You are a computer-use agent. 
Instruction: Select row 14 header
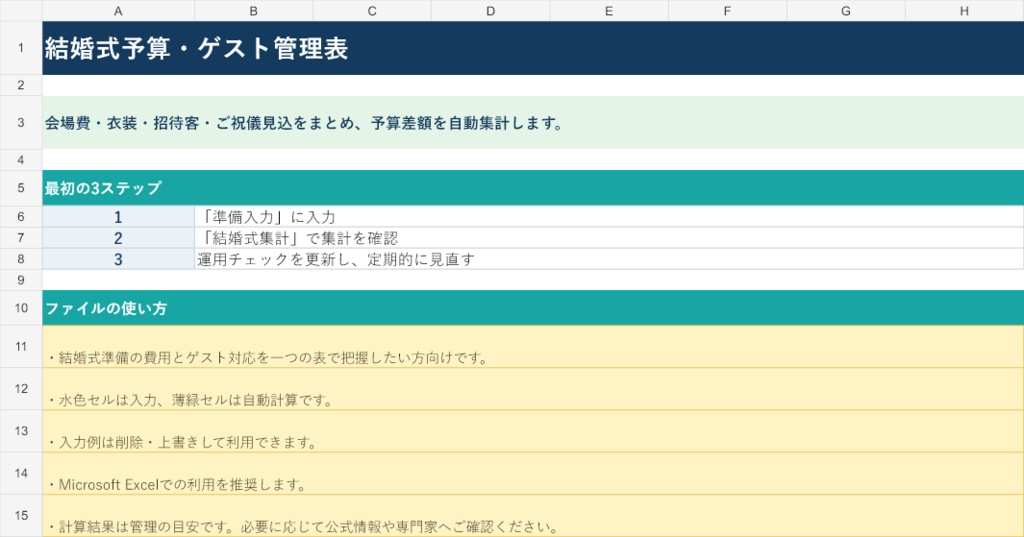tap(21, 473)
